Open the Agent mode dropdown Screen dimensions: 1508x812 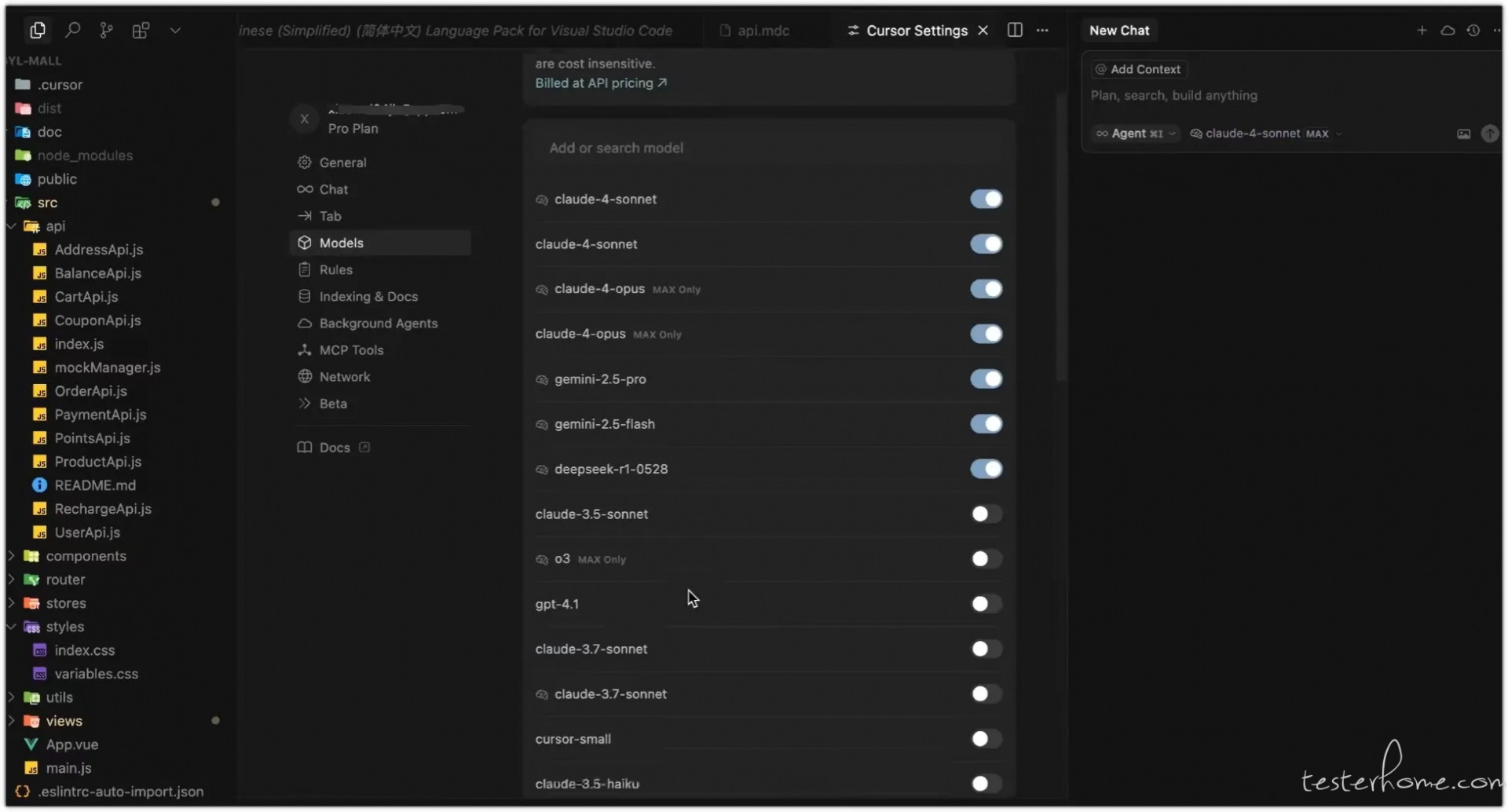point(1136,134)
